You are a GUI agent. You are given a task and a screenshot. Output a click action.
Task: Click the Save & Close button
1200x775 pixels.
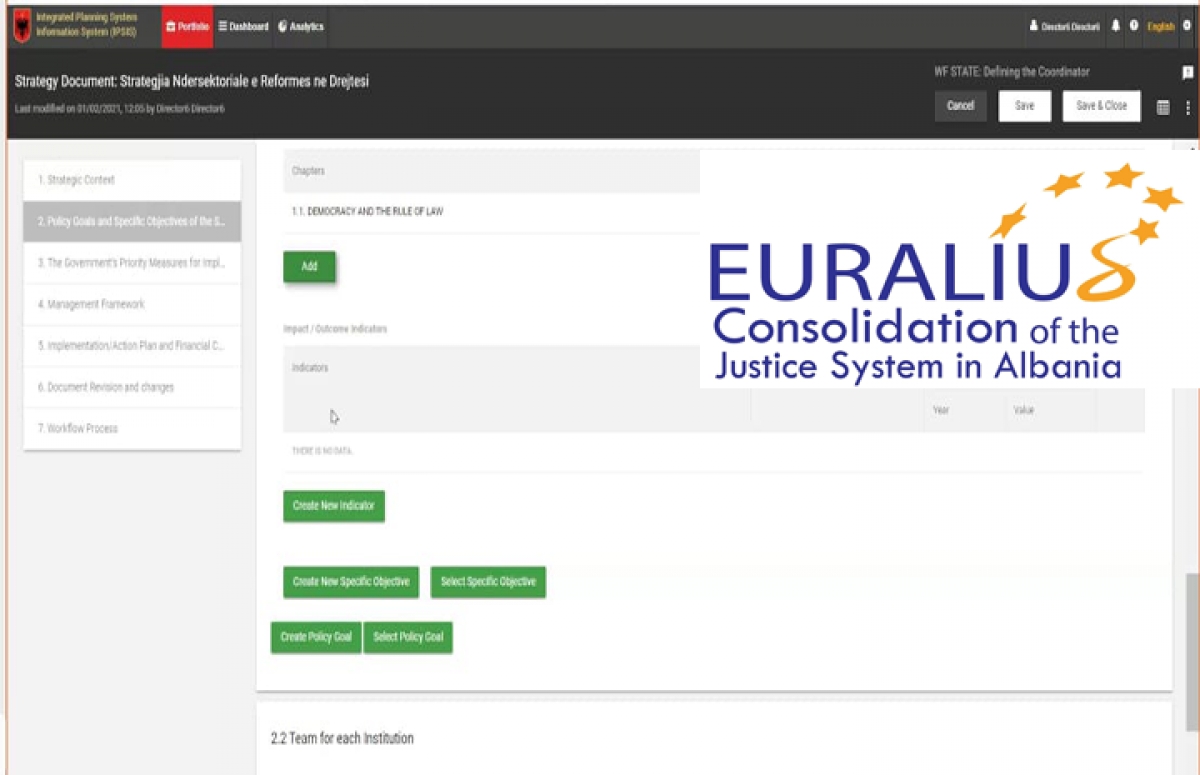tap(1101, 106)
